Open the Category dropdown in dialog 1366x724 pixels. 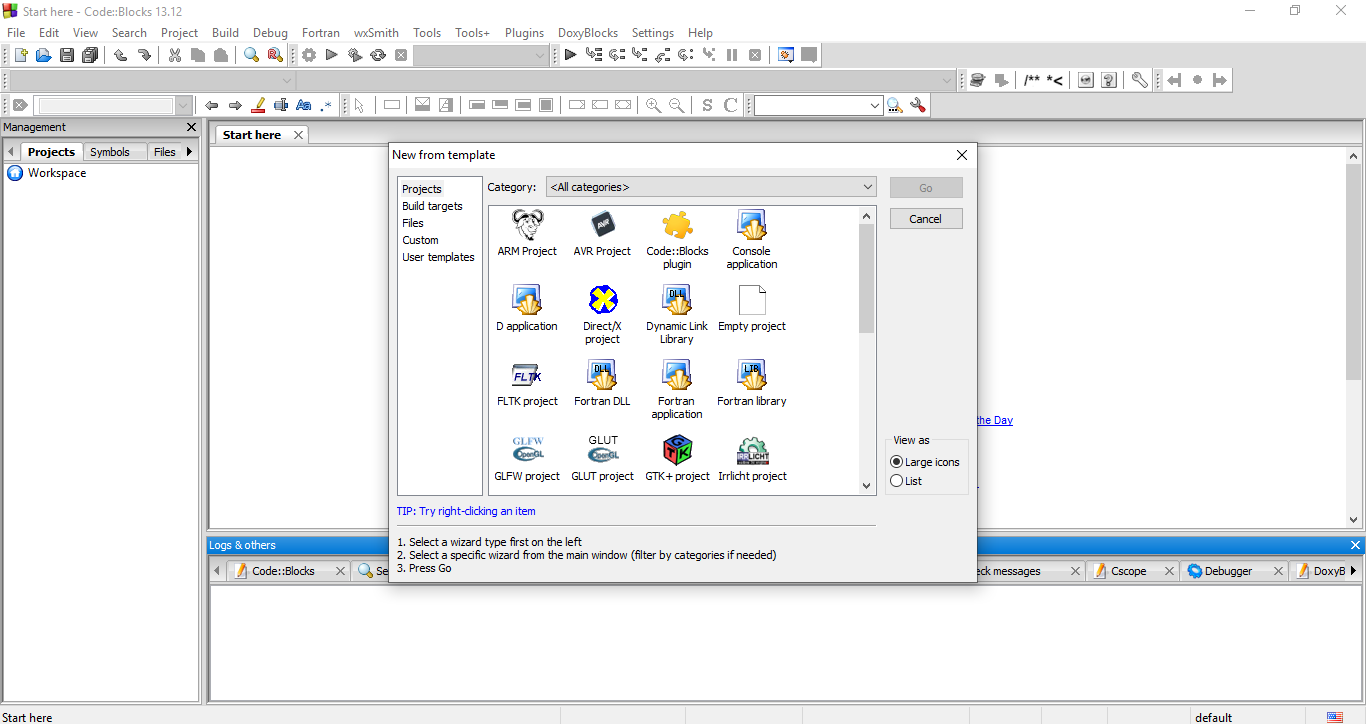tap(711, 187)
